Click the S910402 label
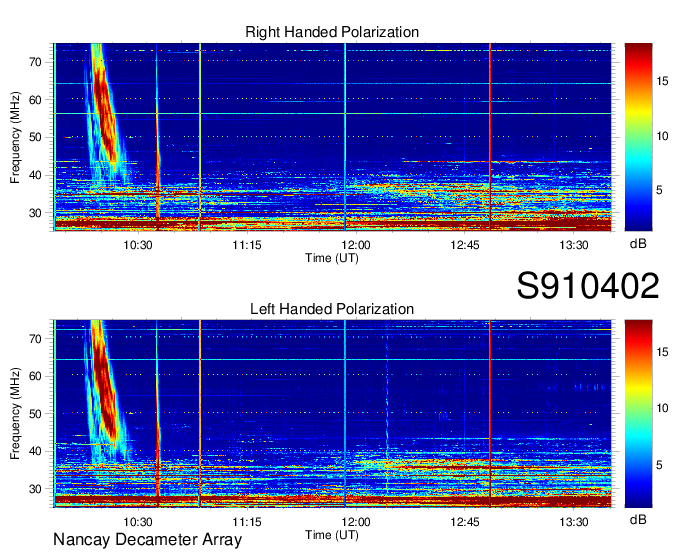 pyautogui.click(x=588, y=286)
